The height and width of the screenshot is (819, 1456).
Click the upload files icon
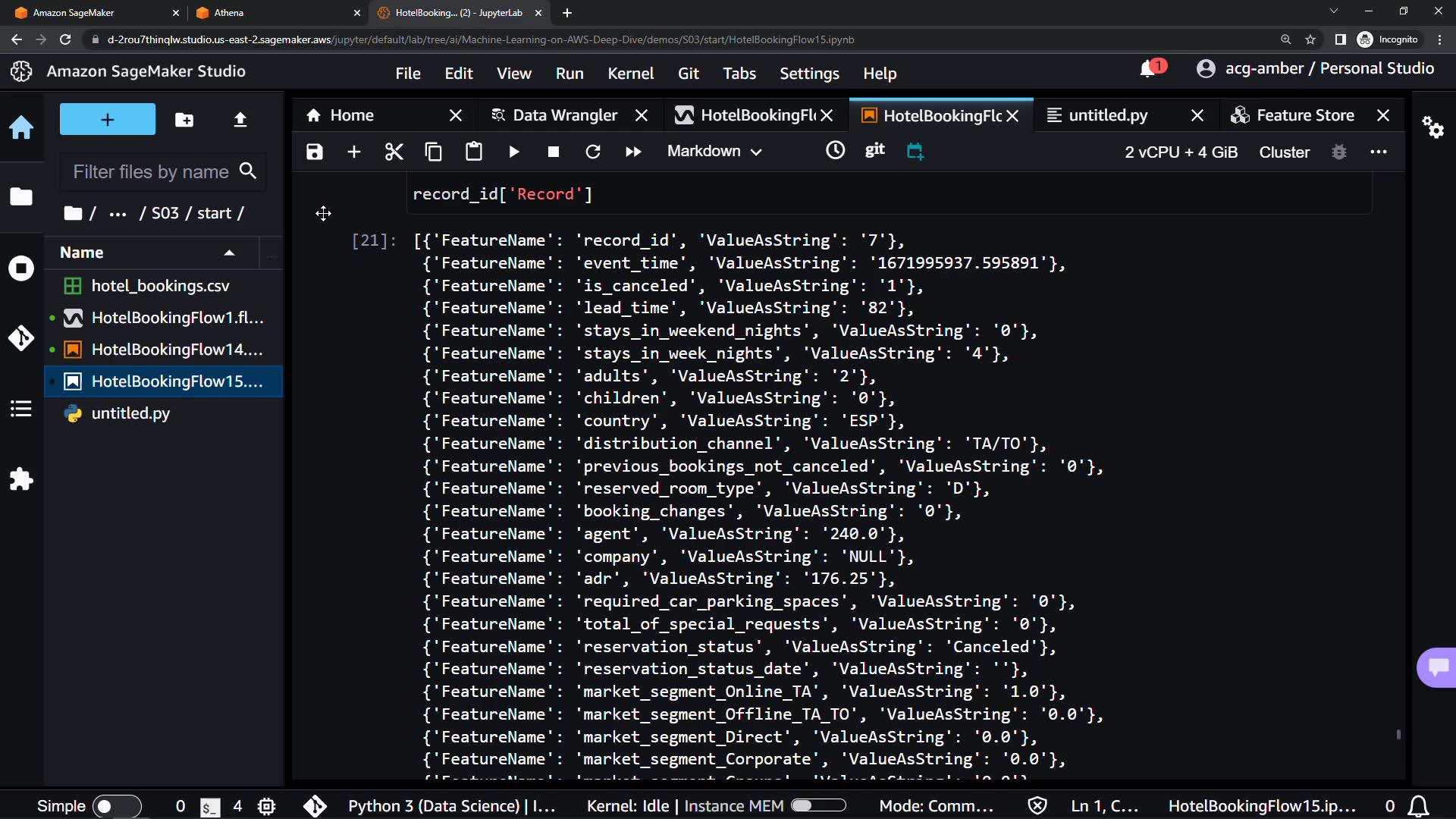click(240, 120)
